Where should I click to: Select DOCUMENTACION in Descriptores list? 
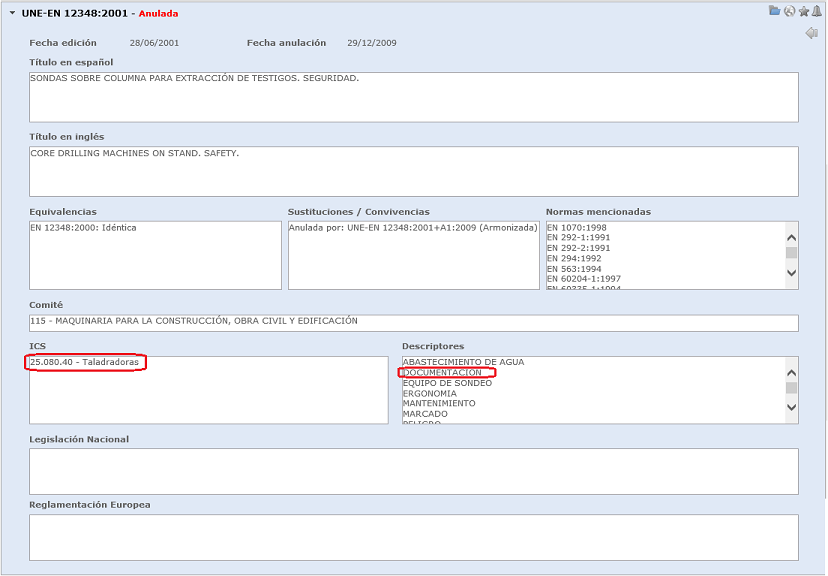[x=441, y=373]
